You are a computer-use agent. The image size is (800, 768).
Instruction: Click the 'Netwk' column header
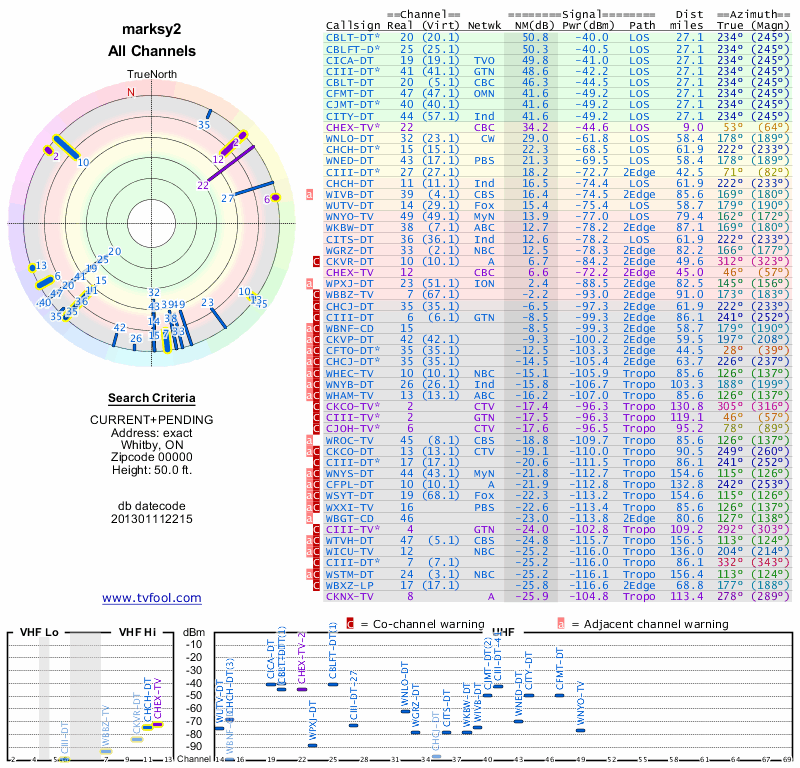(x=484, y=26)
